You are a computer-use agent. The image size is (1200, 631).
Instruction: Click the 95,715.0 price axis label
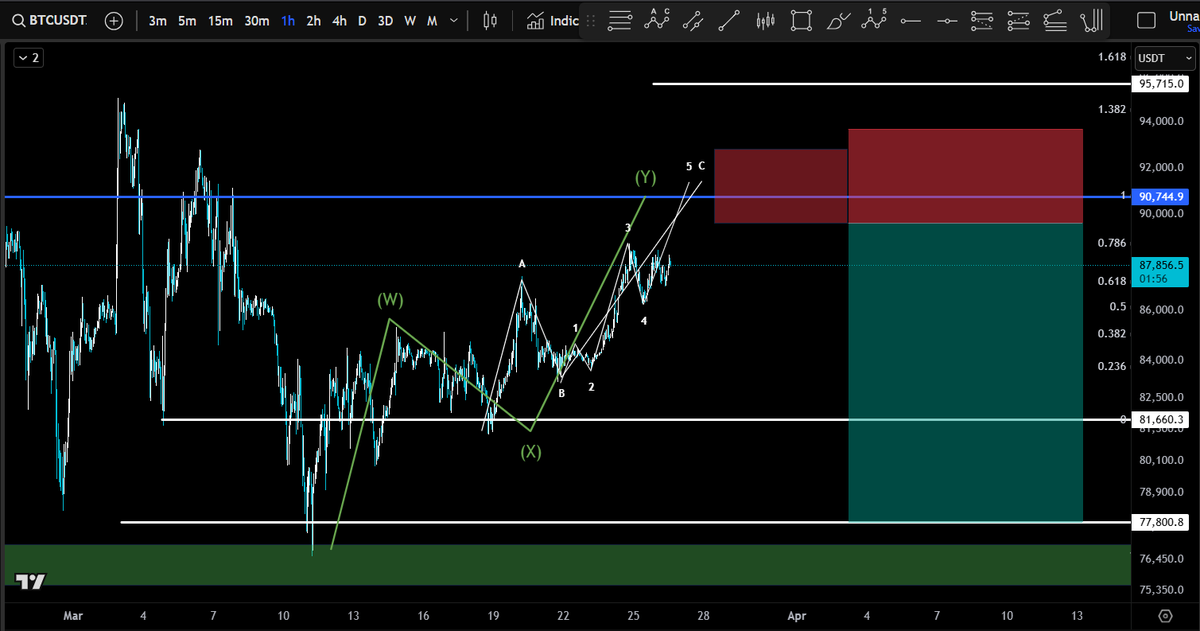point(1161,85)
